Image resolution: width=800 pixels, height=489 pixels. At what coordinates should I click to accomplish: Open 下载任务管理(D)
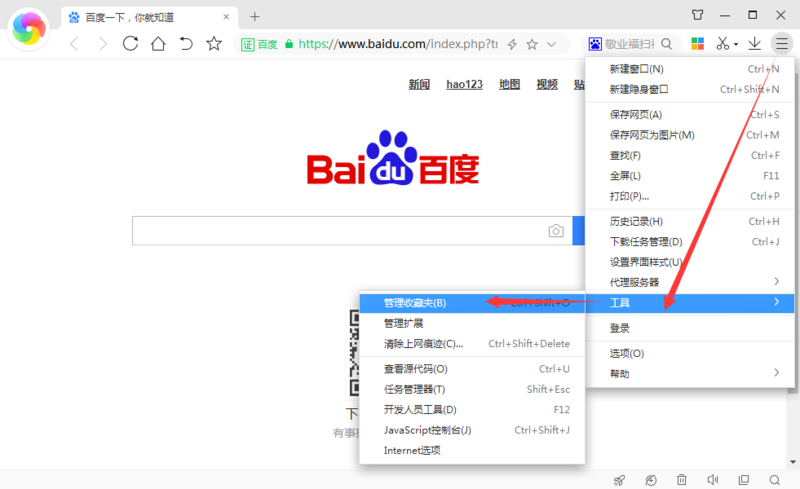click(690, 241)
